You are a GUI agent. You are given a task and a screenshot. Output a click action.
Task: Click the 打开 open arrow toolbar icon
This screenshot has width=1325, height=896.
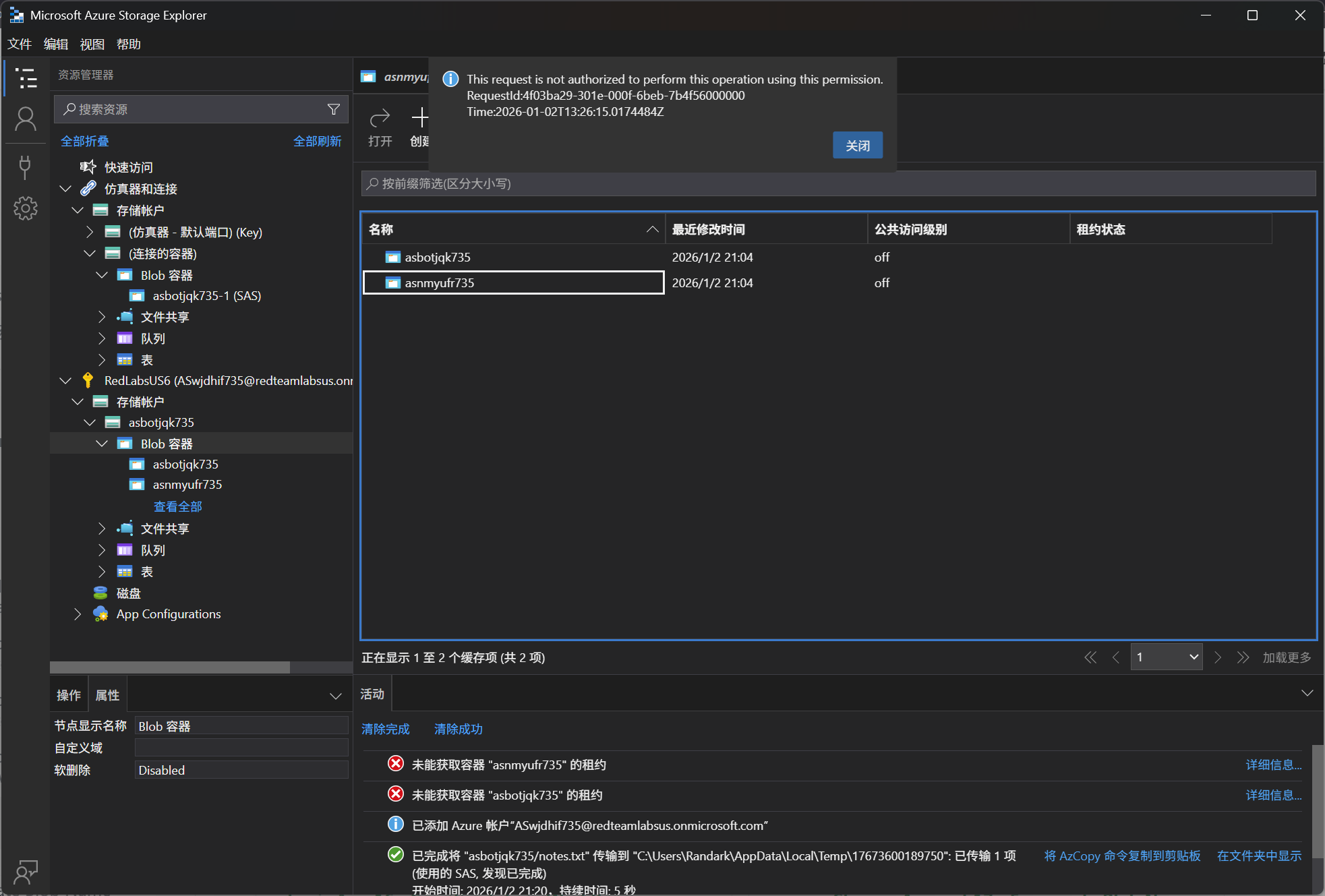[380, 118]
